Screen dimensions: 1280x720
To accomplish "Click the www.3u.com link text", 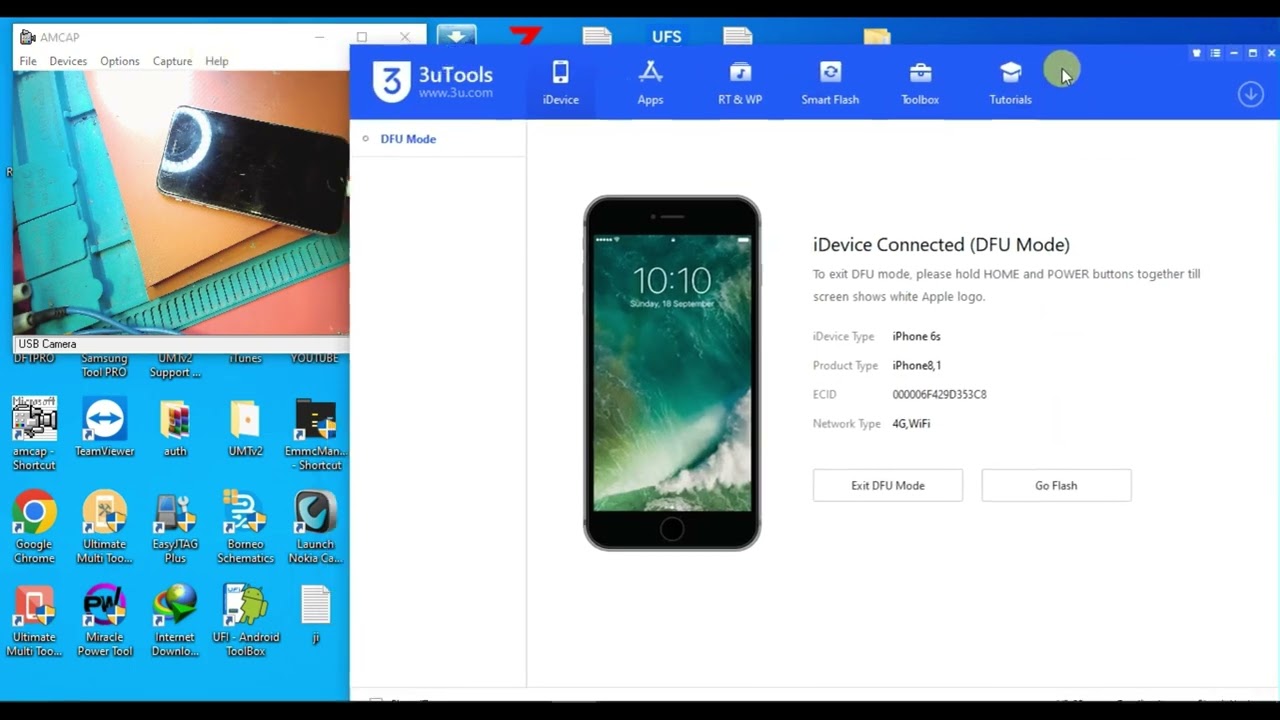I will [x=455, y=93].
